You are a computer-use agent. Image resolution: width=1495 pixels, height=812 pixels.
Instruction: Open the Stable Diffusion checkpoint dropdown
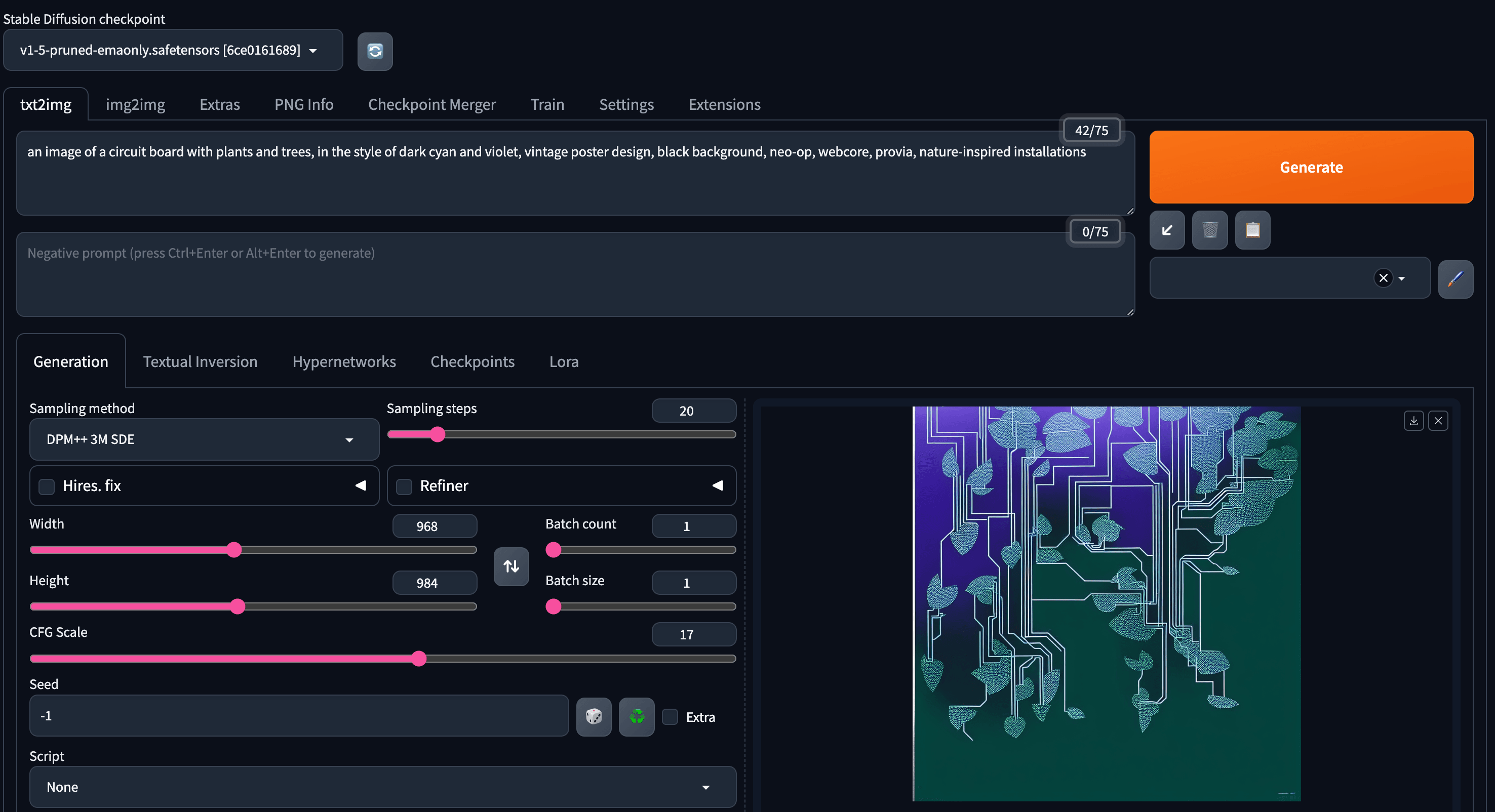point(172,51)
